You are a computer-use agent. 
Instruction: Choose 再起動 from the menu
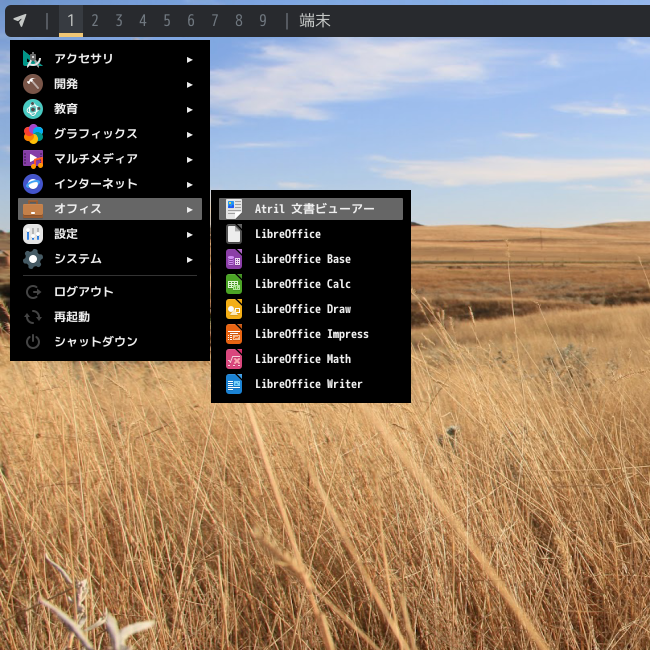coord(110,317)
